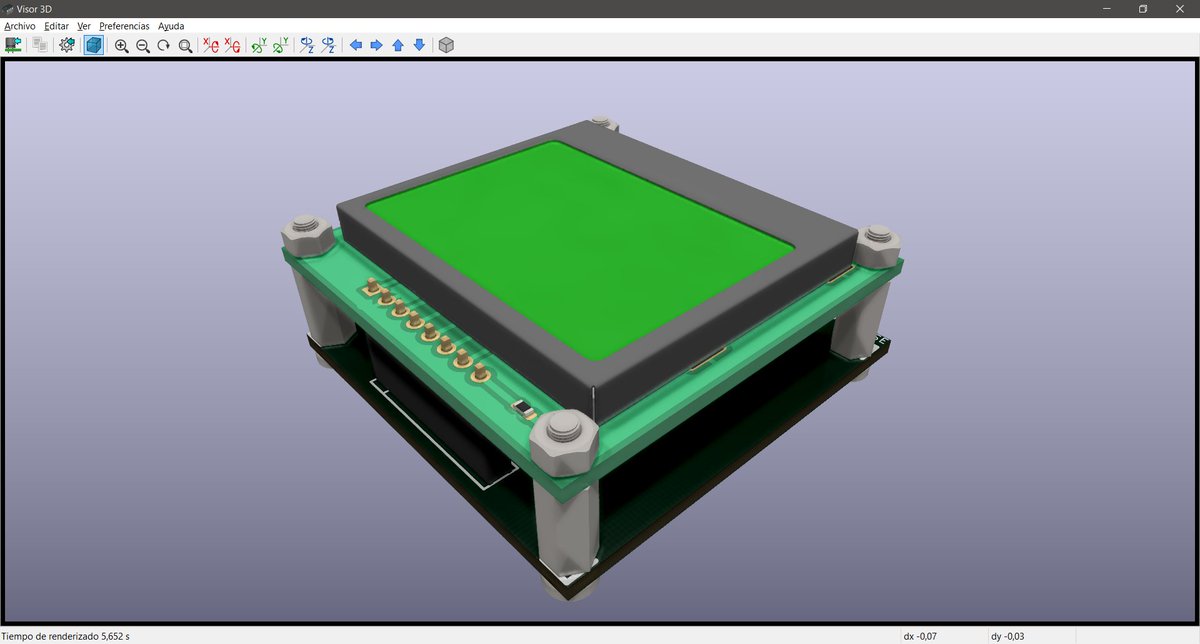Rotate Y counterclockwise green icon

pos(281,45)
